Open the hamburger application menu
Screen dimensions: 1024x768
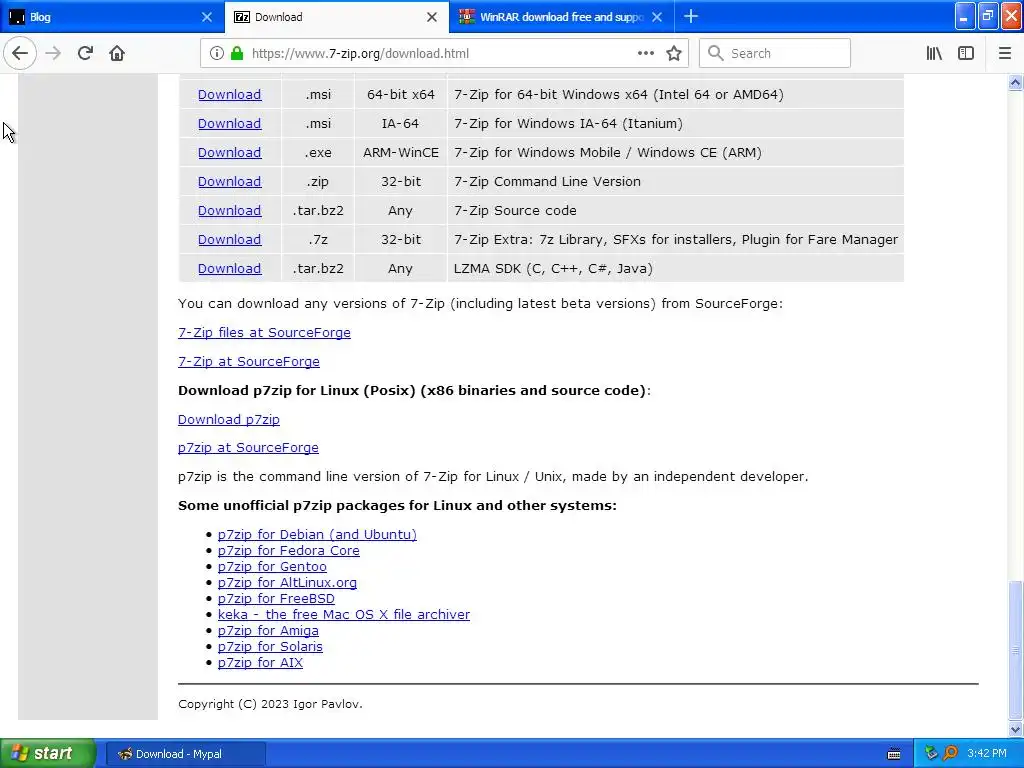coord(1004,54)
